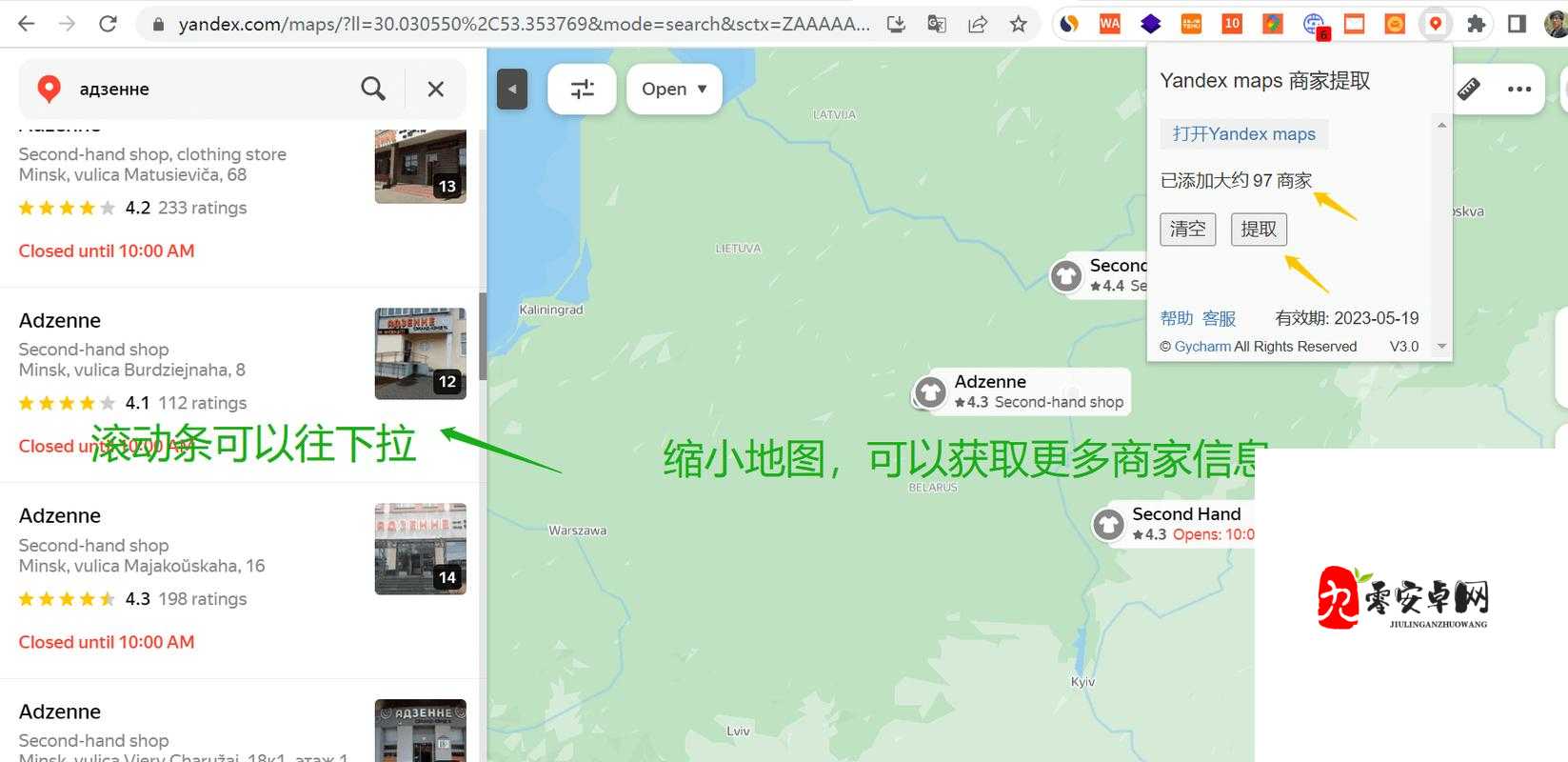Click the 已添加大约 97 商家 status text

click(x=1236, y=181)
